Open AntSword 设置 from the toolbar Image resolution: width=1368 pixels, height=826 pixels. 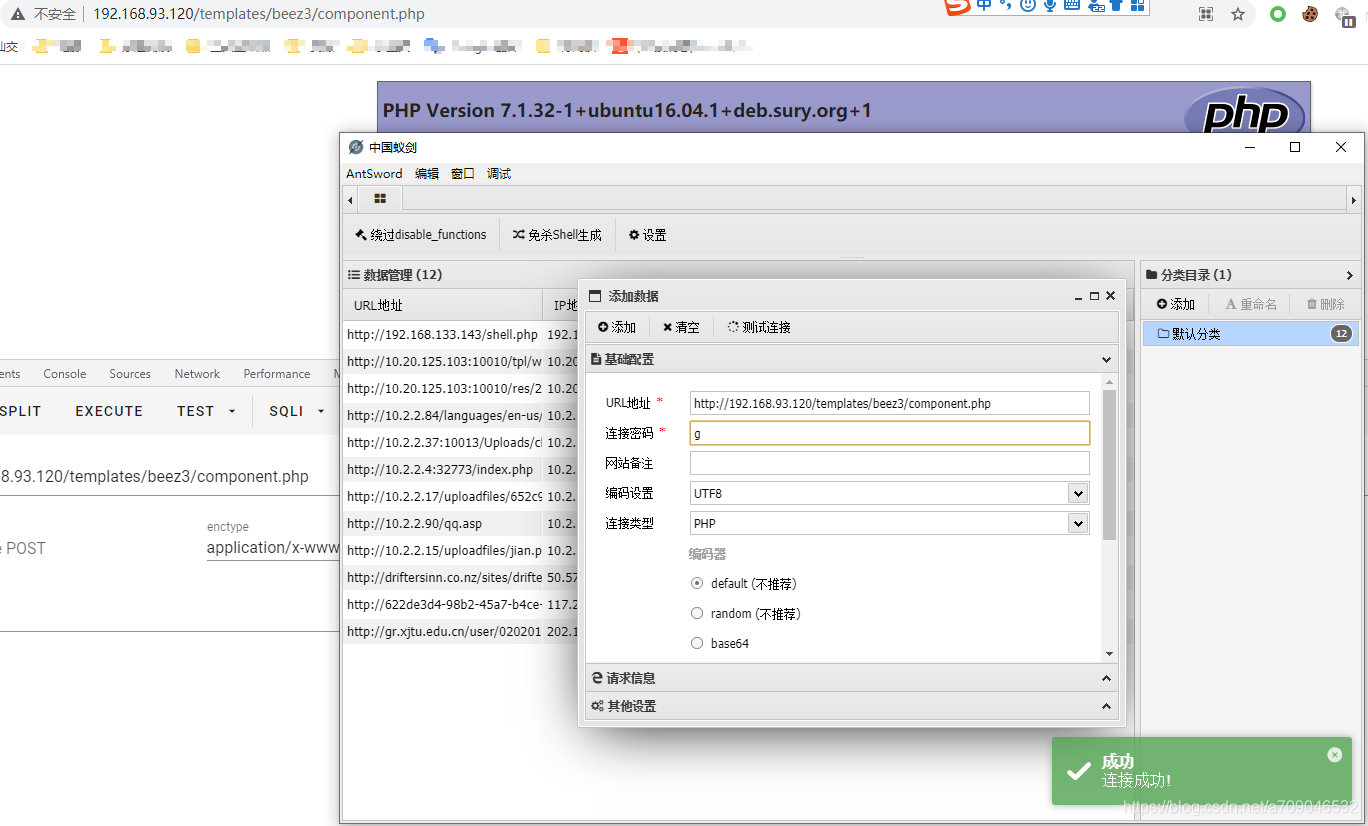click(647, 235)
